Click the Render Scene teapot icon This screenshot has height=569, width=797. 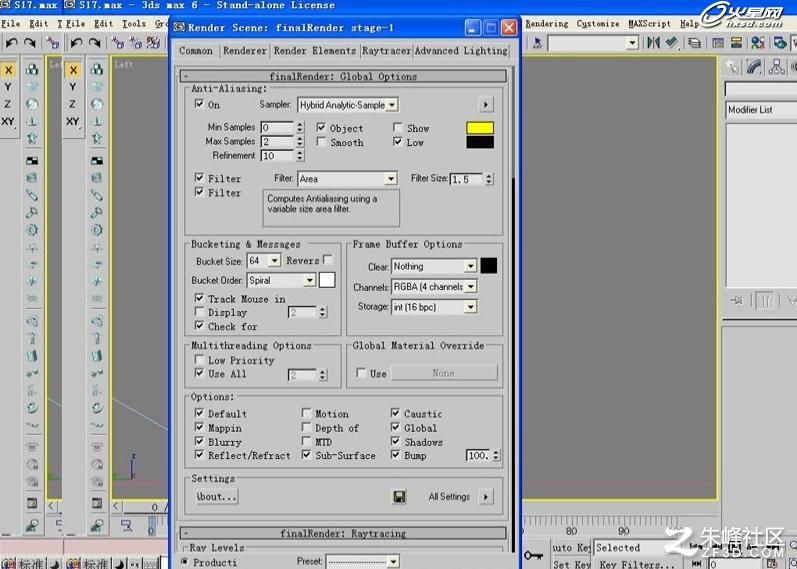tap(780, 43)
